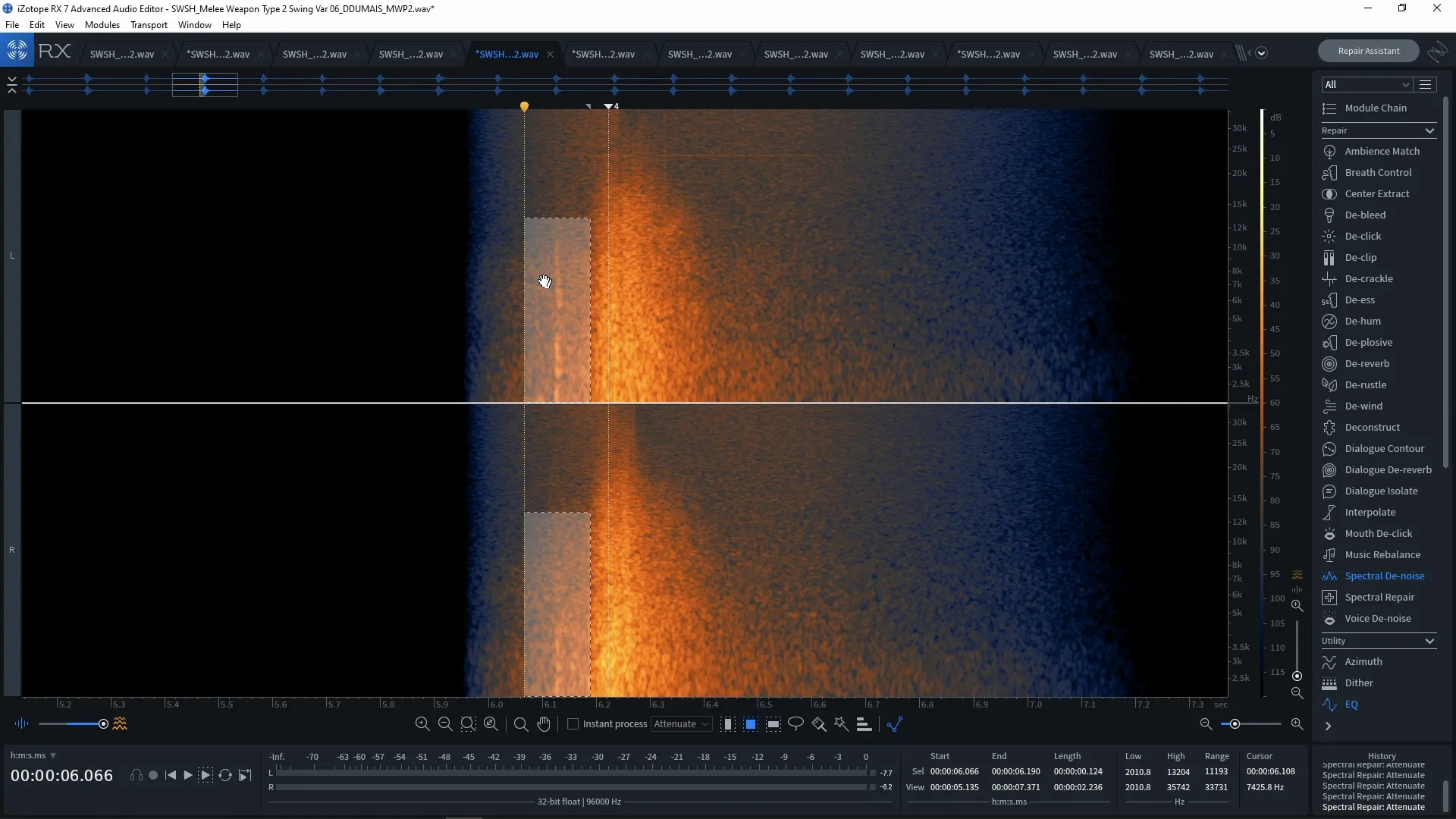Open the Attenuate process dropdown

click(681, 724)
